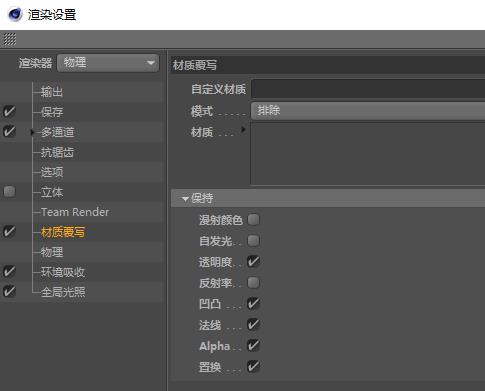Uncheck the 置换 checkbox

click(x=253, y=366)
